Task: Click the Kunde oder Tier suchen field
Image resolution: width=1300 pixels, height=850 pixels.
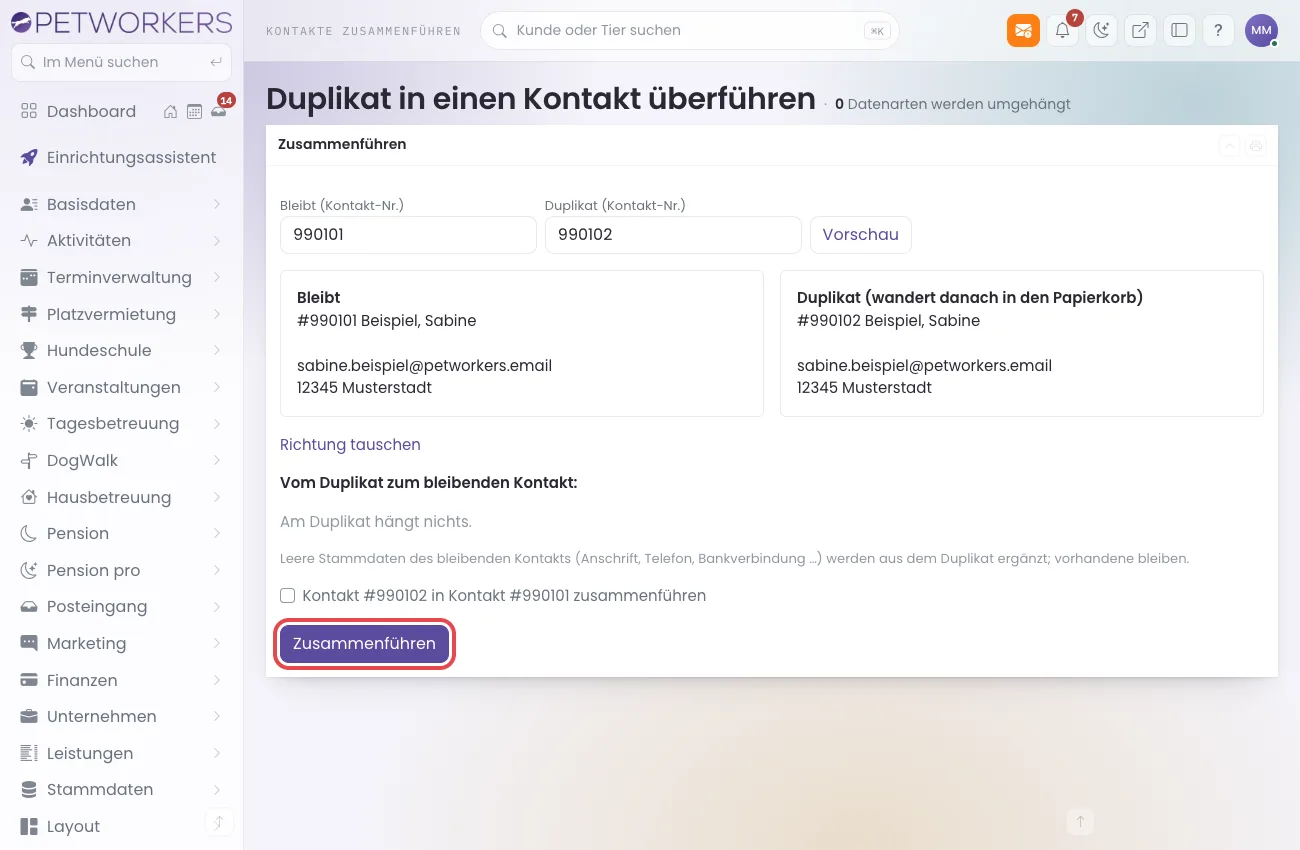Action: (x=689, y=31)
